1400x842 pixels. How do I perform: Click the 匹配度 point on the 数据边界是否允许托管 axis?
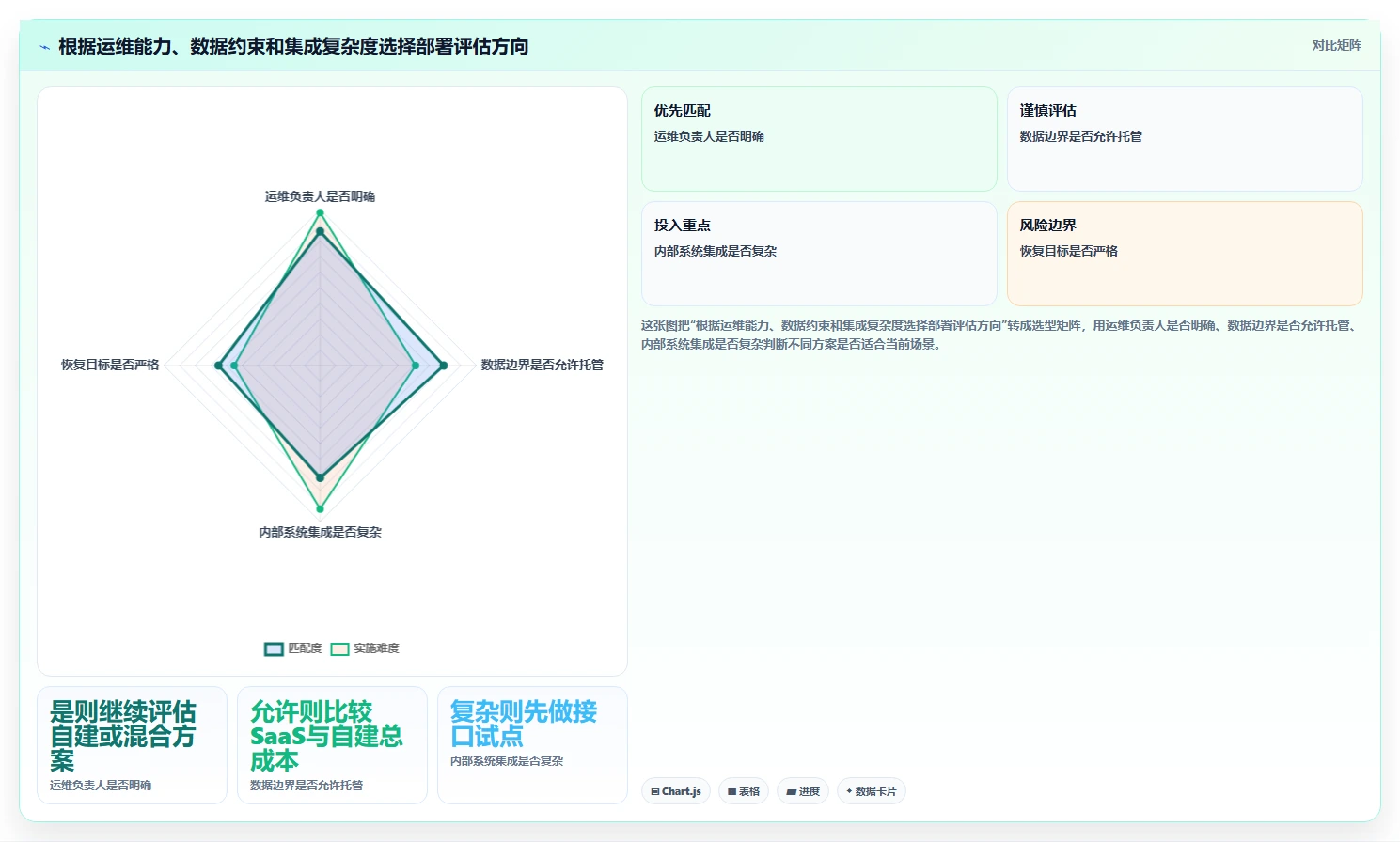444,366
